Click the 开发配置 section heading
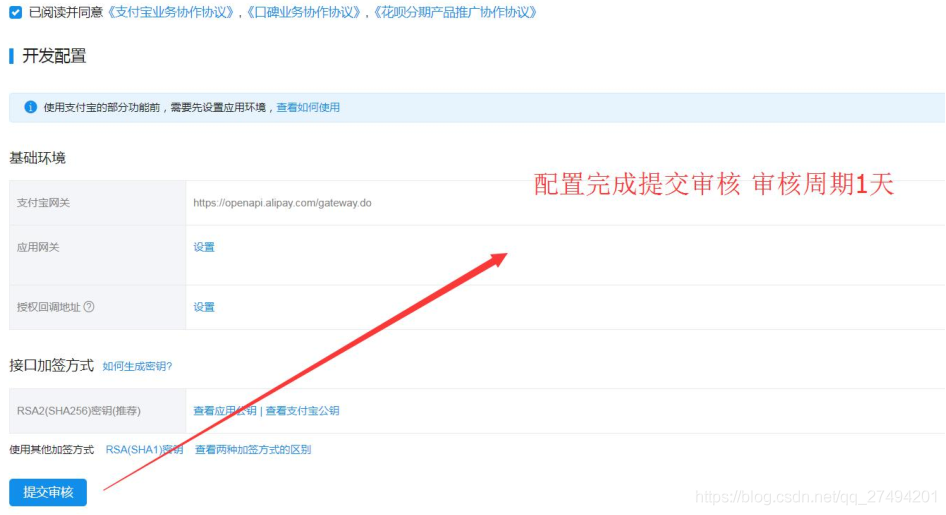This screenshot has height=515, width=946. click(54, 55)
